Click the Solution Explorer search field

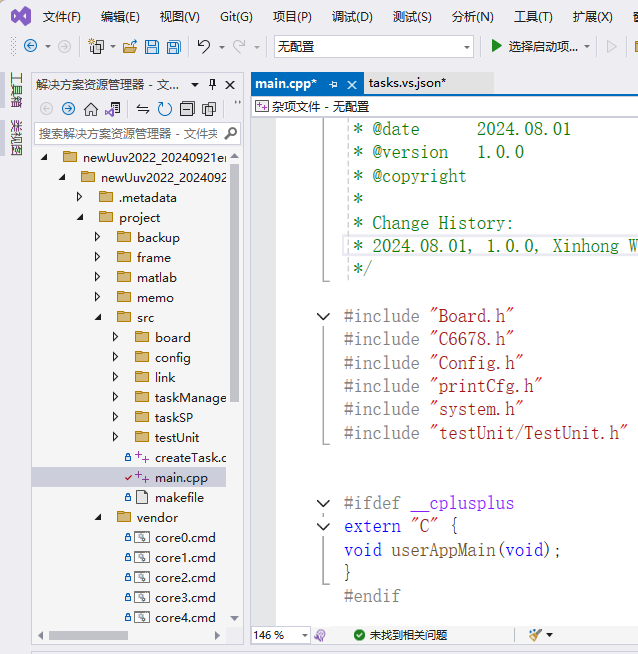(137, 133)
